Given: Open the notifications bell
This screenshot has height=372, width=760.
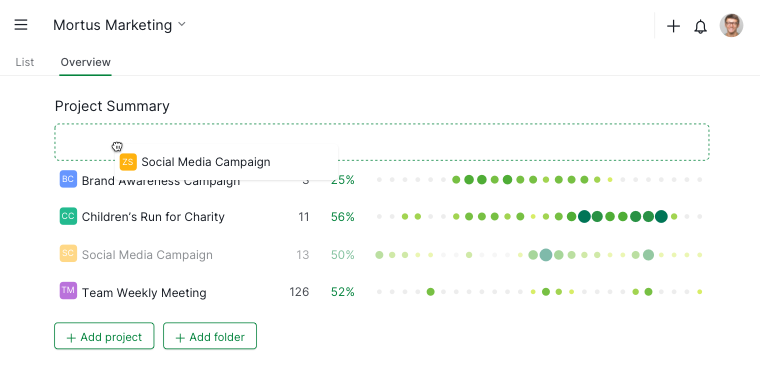Looking at the screenshot, I should pos(700,26).
